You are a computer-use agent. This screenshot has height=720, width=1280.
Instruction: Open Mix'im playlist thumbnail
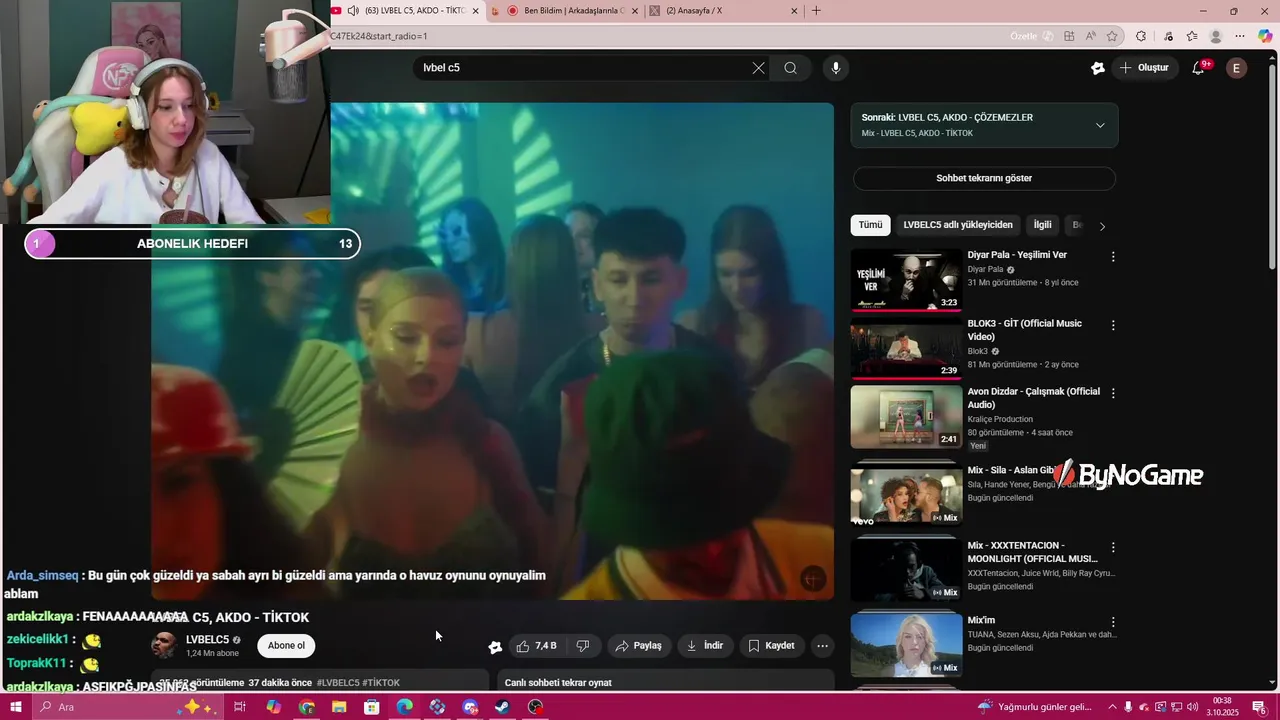coord(906,644)
